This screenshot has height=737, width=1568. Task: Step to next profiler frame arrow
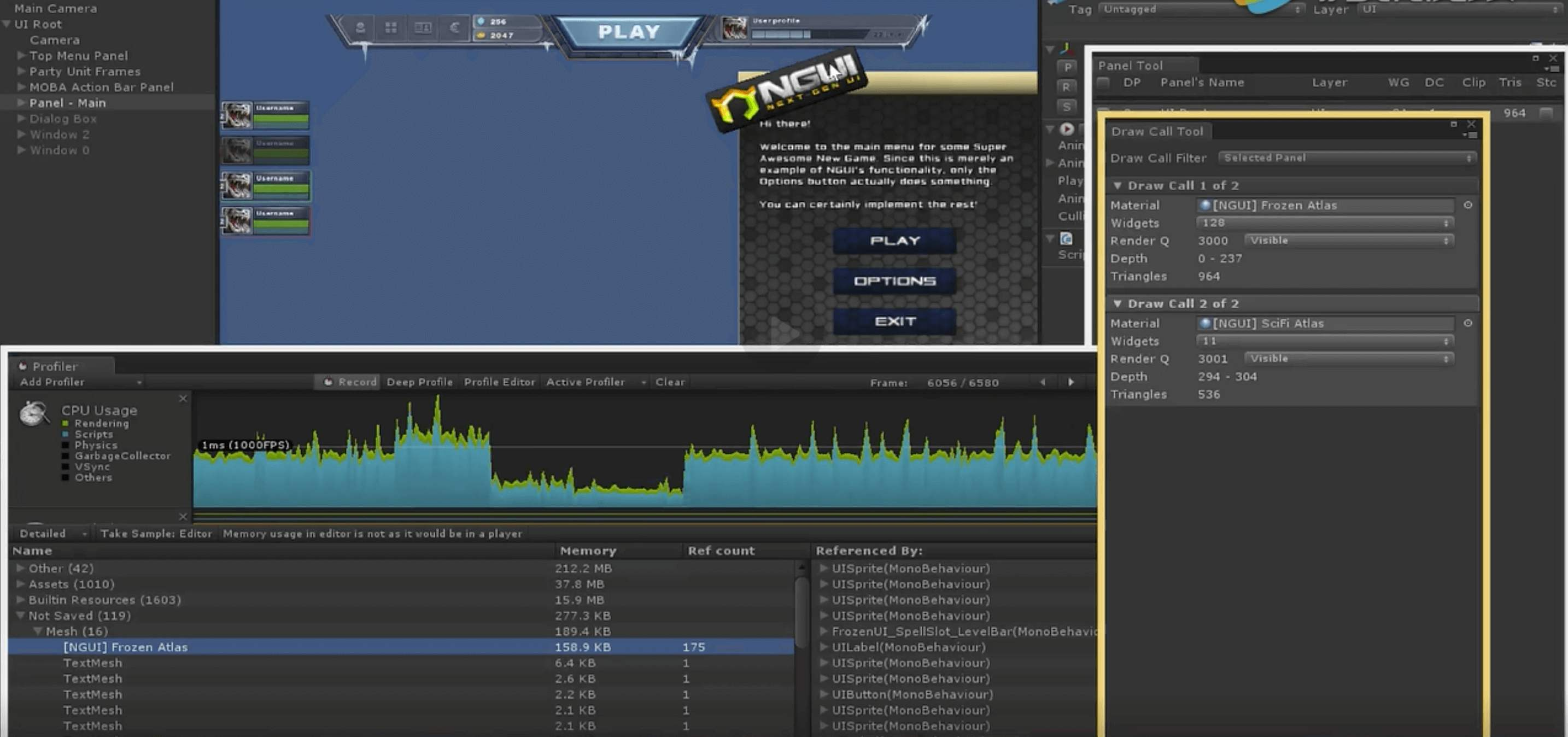coord(1070,382)
